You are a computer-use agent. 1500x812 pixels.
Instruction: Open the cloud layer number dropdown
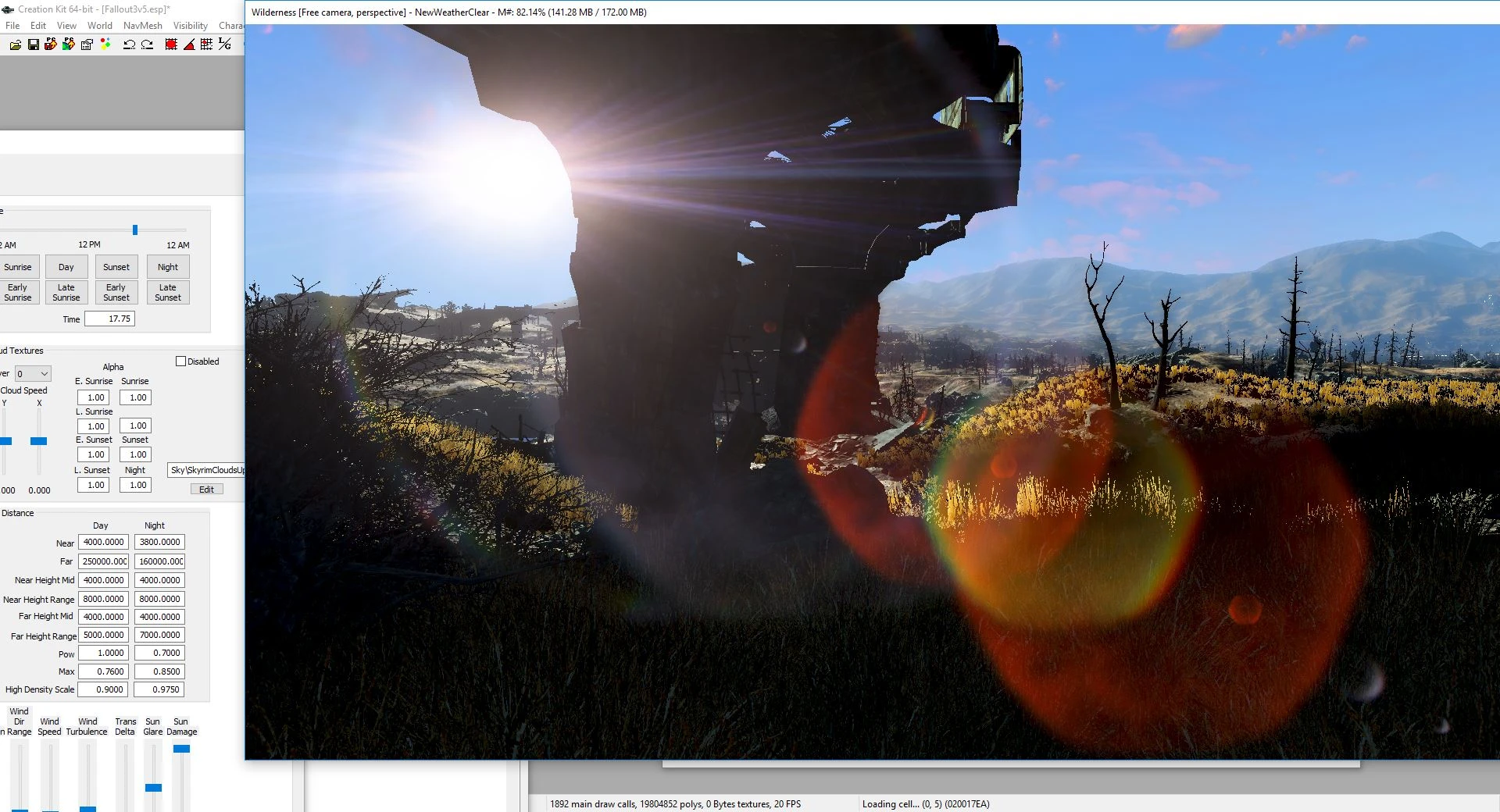(x=33, y=374)
